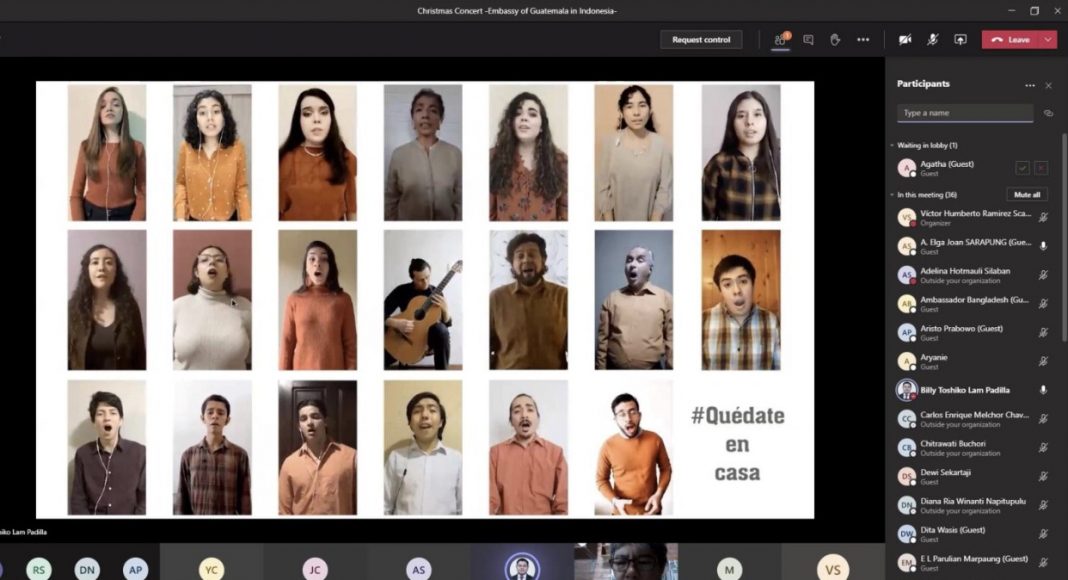1068x580 pixels.
Task: Copy meeting join link icon
Action: pos(1048,114)
